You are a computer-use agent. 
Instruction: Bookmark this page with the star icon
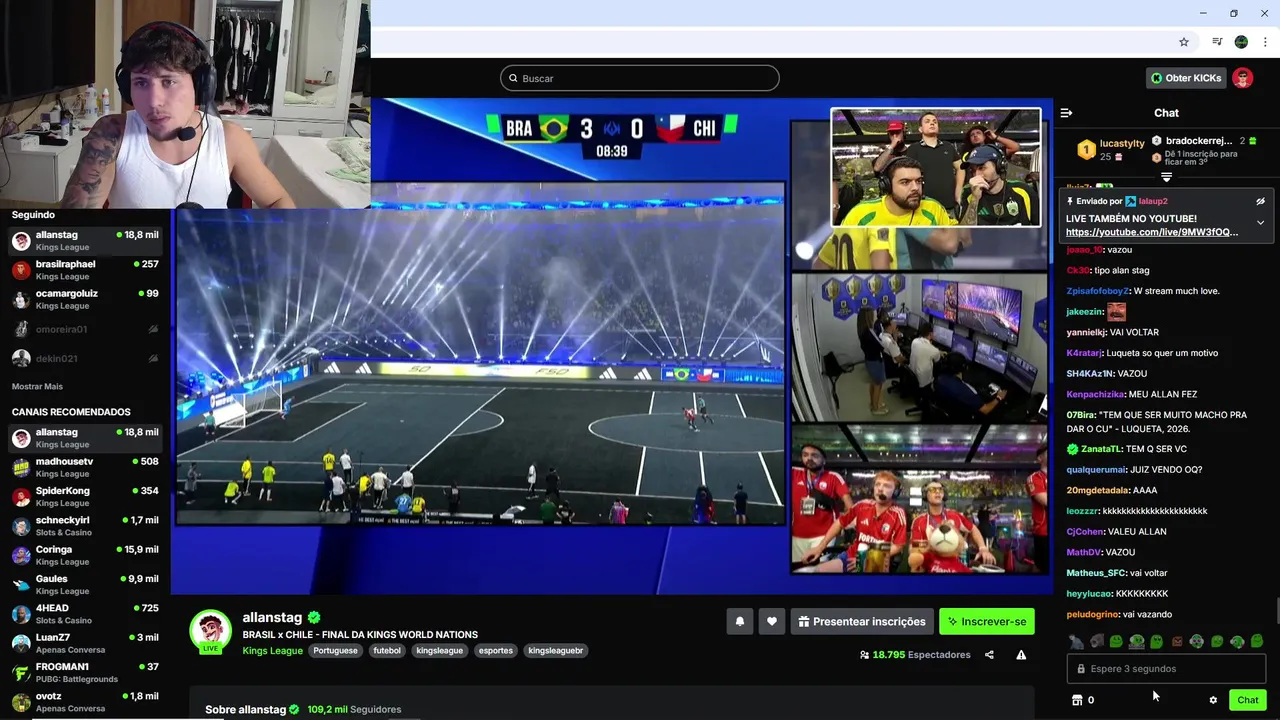pyautogui.click(x=1184, y=42)
